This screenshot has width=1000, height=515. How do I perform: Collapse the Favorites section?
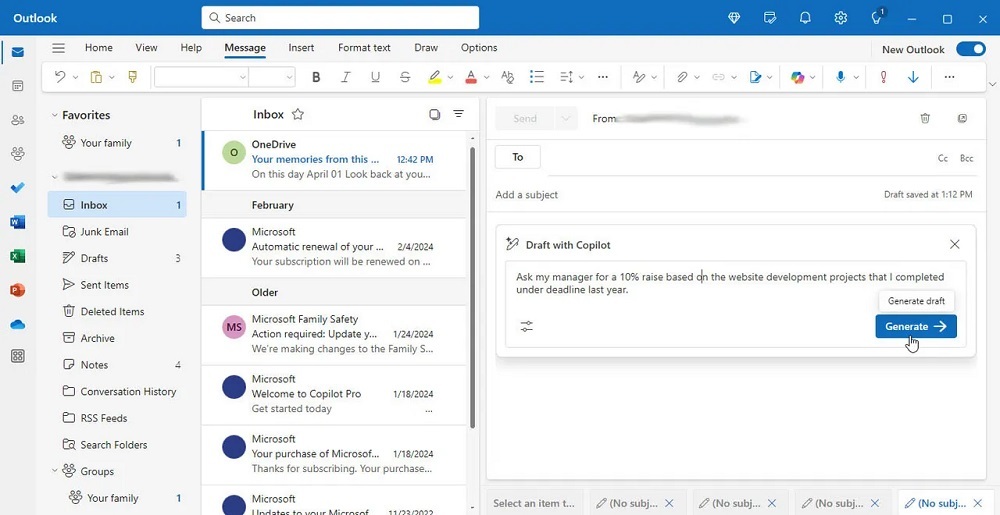coord(55,115)
